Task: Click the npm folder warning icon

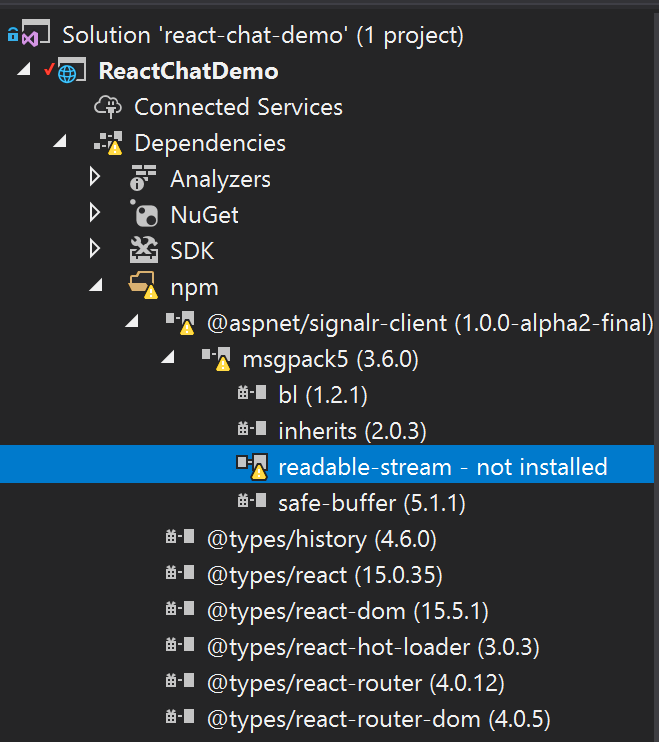Action: (143, 285)
